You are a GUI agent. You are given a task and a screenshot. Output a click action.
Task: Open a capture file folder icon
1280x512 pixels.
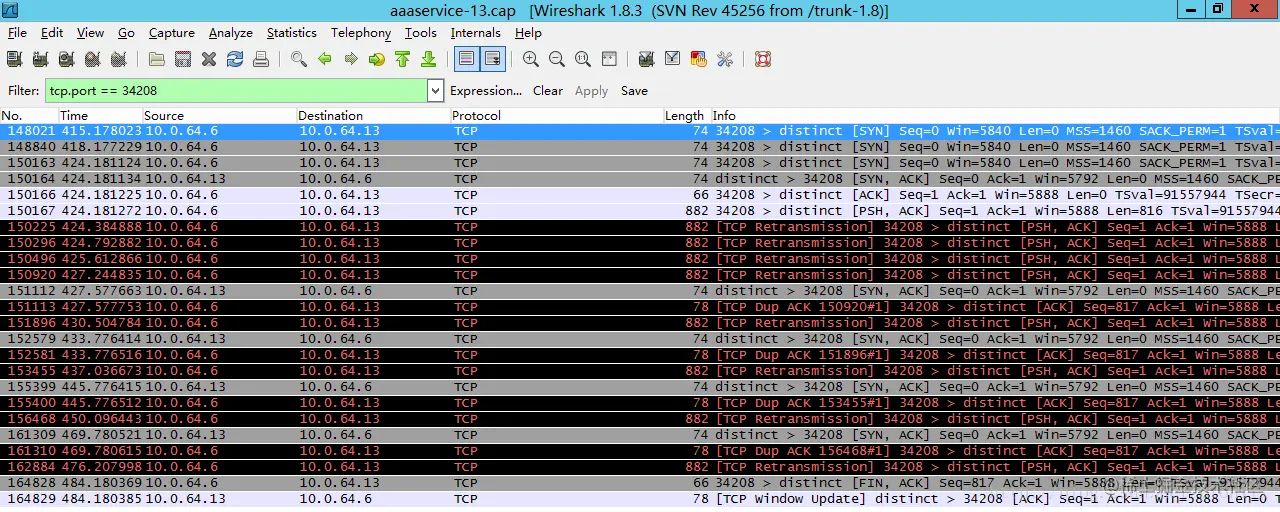(x=157, y=59)
